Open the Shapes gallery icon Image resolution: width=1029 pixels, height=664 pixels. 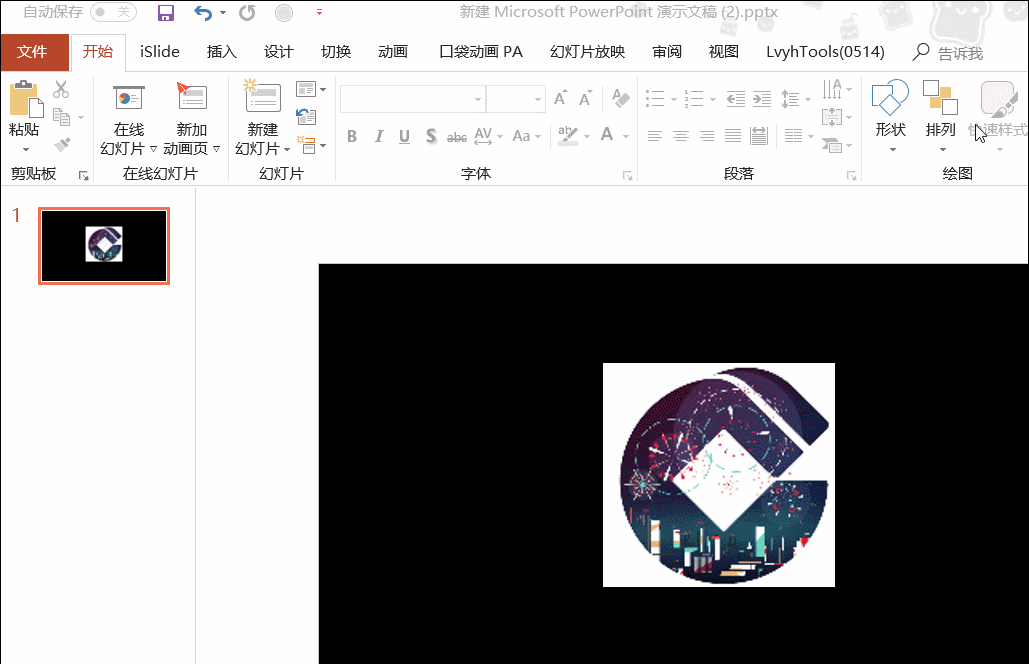click(x=890, y=100)
